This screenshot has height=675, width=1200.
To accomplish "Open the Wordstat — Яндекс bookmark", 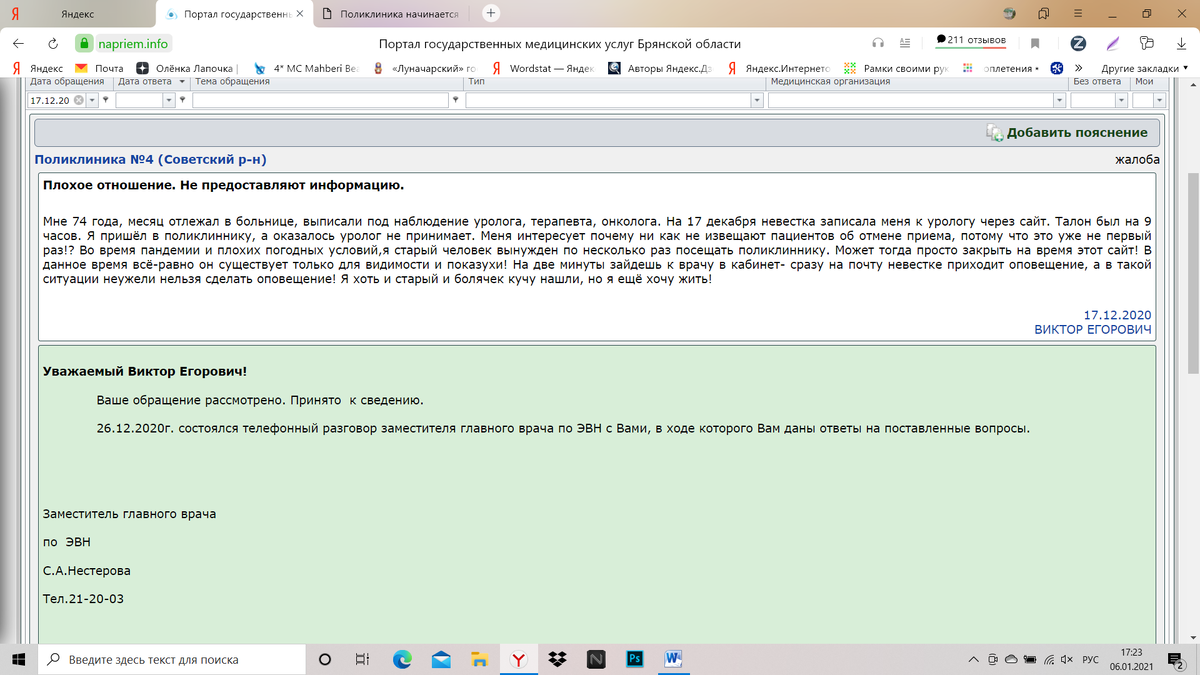I will 543,68.
